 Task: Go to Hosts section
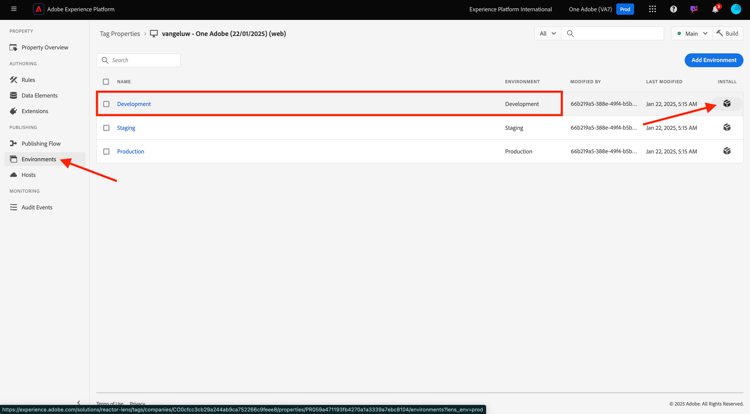tap(29, 175)
